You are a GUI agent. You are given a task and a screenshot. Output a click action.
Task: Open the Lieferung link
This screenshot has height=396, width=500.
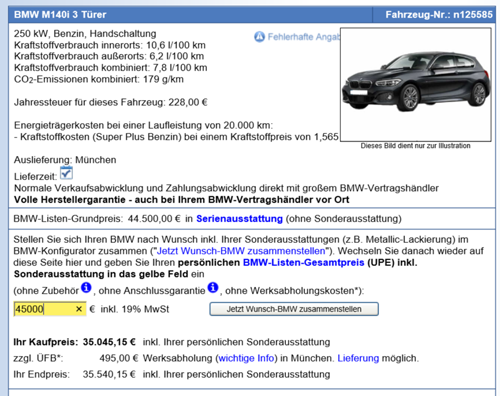[x=358, y=358]
